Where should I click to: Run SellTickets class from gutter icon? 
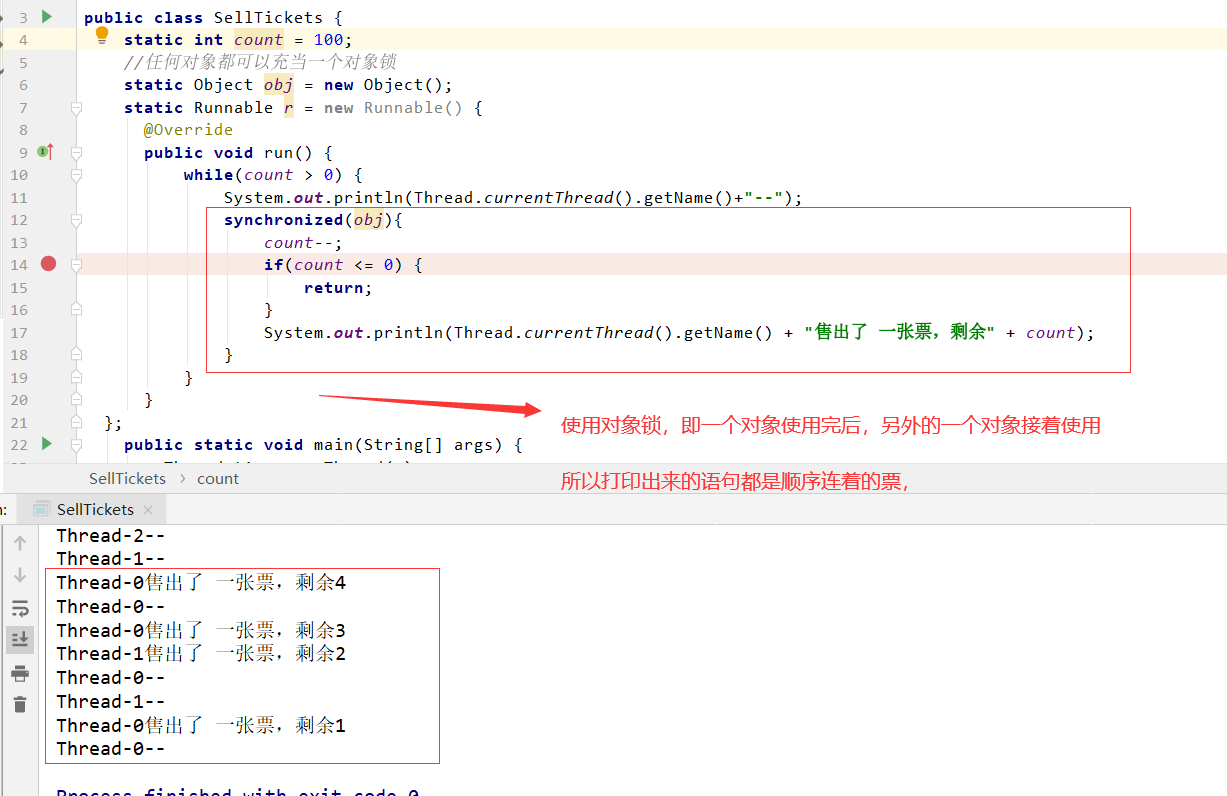pos(44,15)
